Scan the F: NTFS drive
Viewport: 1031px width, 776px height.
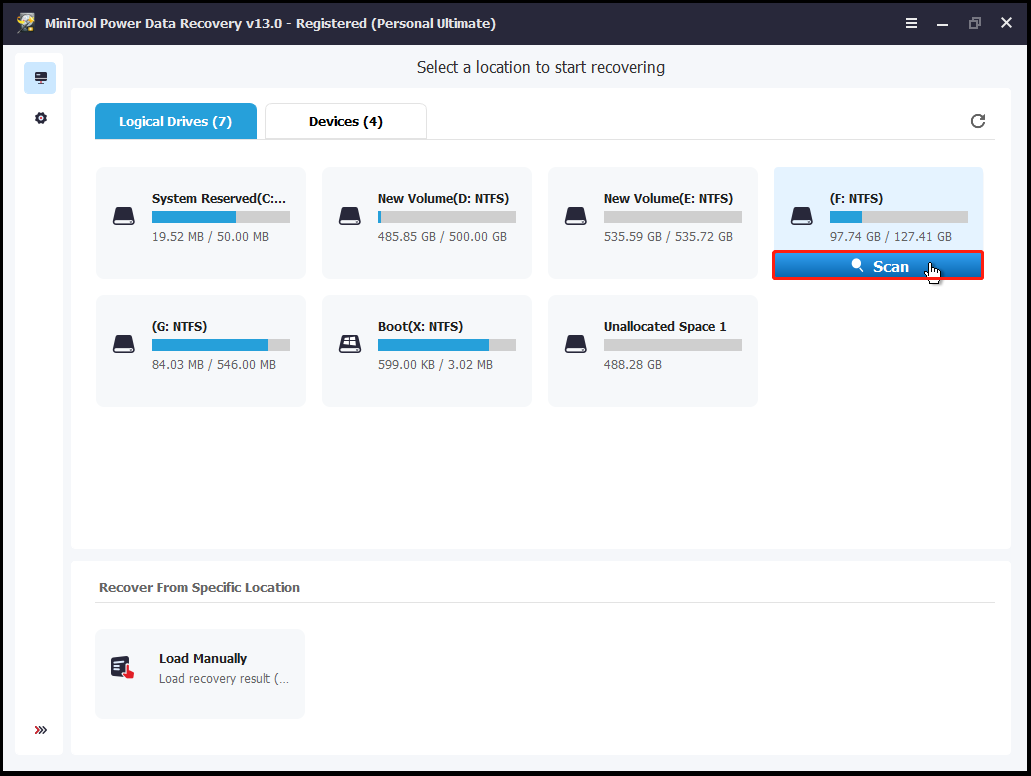pos(878,266)
